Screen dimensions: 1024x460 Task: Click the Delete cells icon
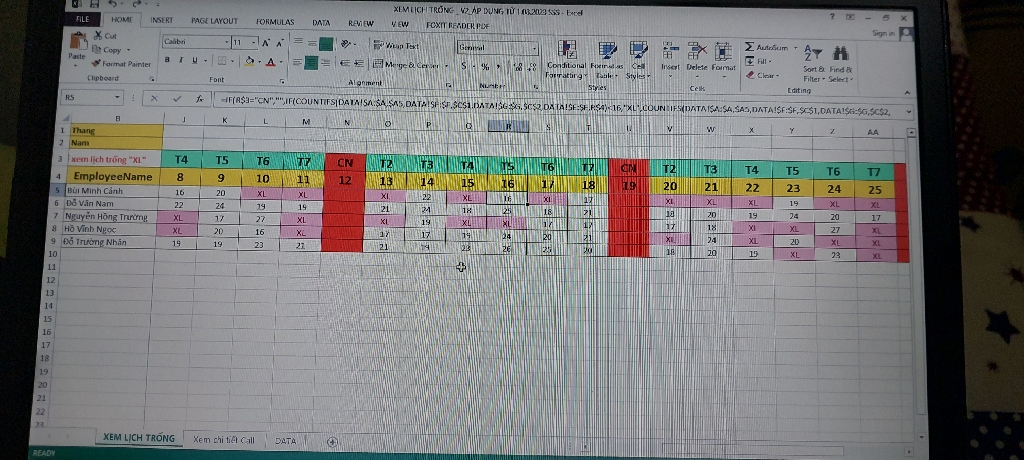[699, 52]
